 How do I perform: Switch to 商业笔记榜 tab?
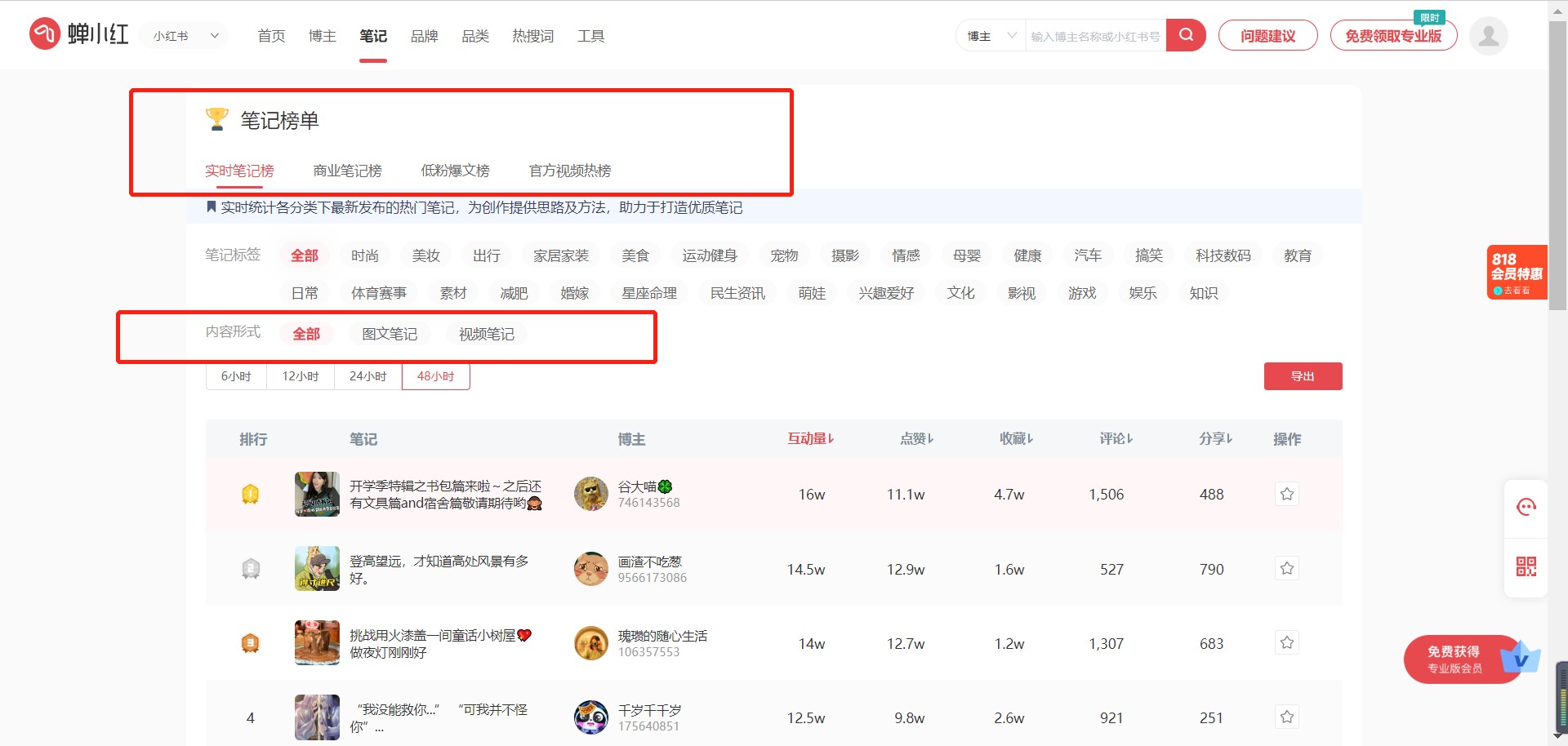coord(348,171)
